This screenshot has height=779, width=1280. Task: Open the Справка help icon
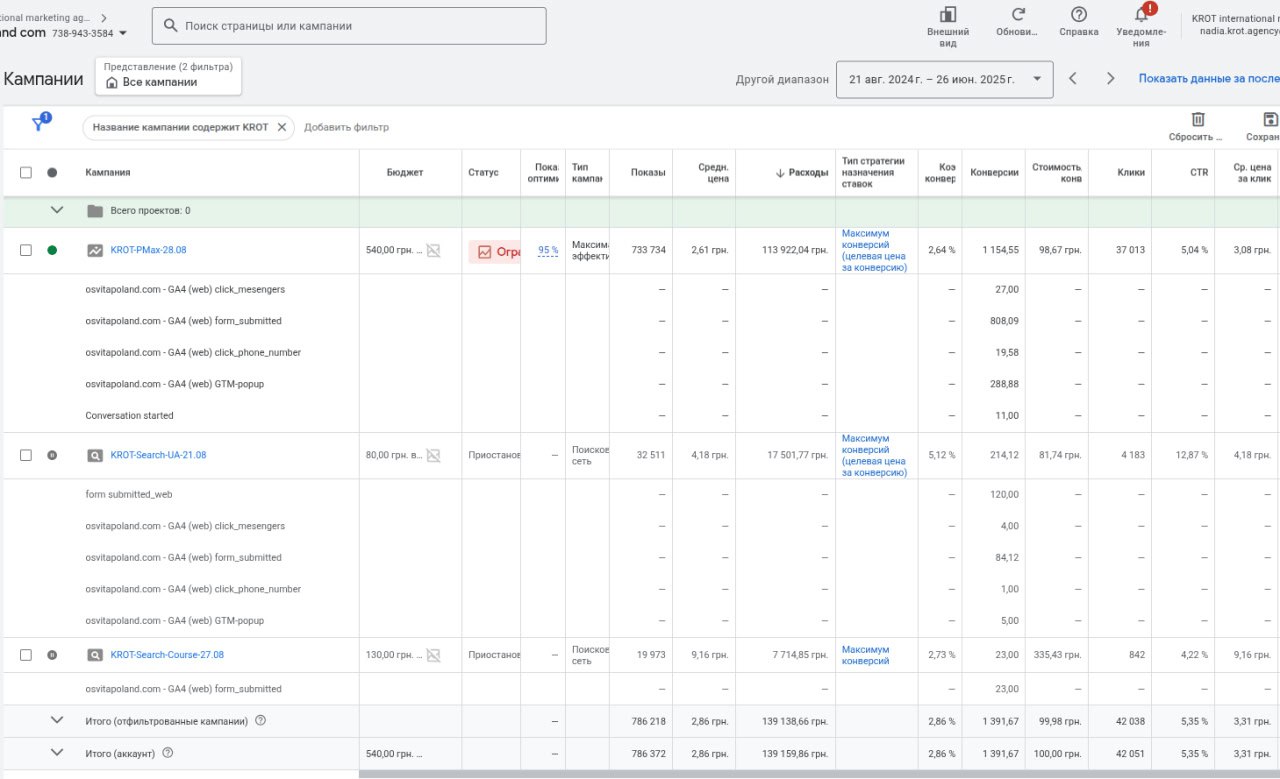(1078, 15)
